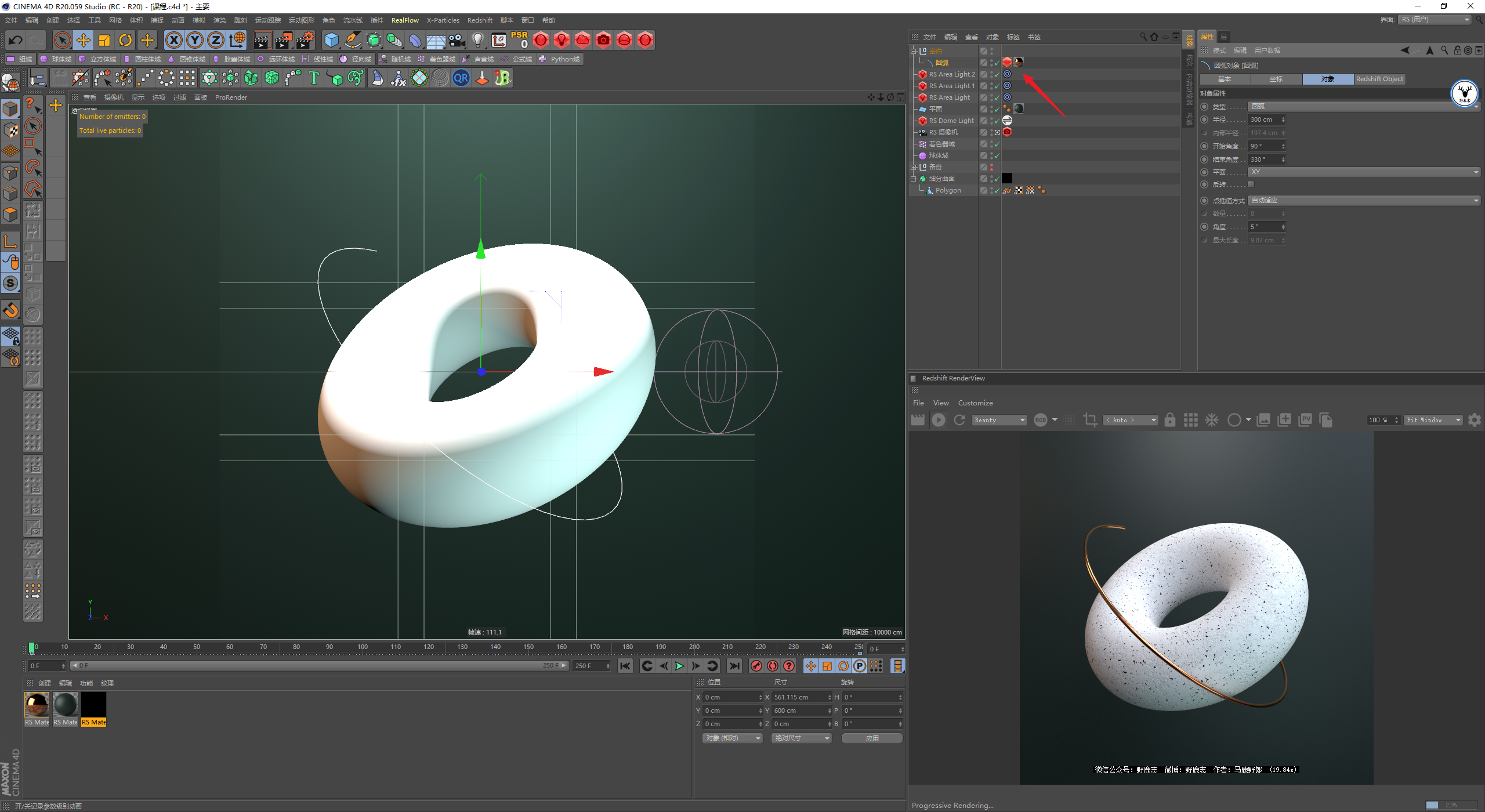Toggle the 反转 checkbox in the object properties
Viewport: 1485px width, 812px height.
[x=1251, y=184]
